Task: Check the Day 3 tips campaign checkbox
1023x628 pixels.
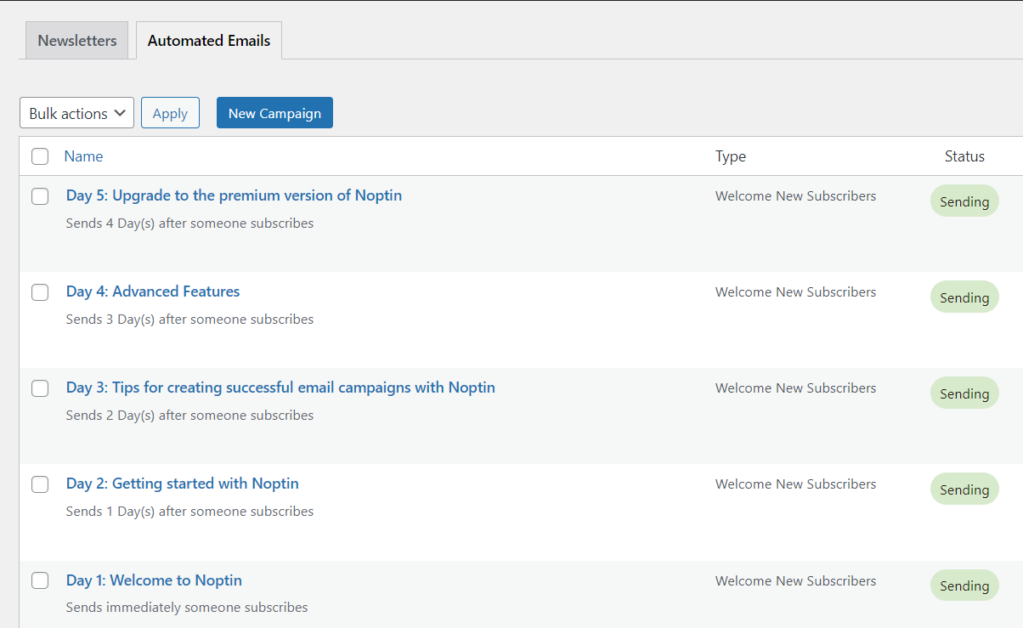Action: coord(39,388)
